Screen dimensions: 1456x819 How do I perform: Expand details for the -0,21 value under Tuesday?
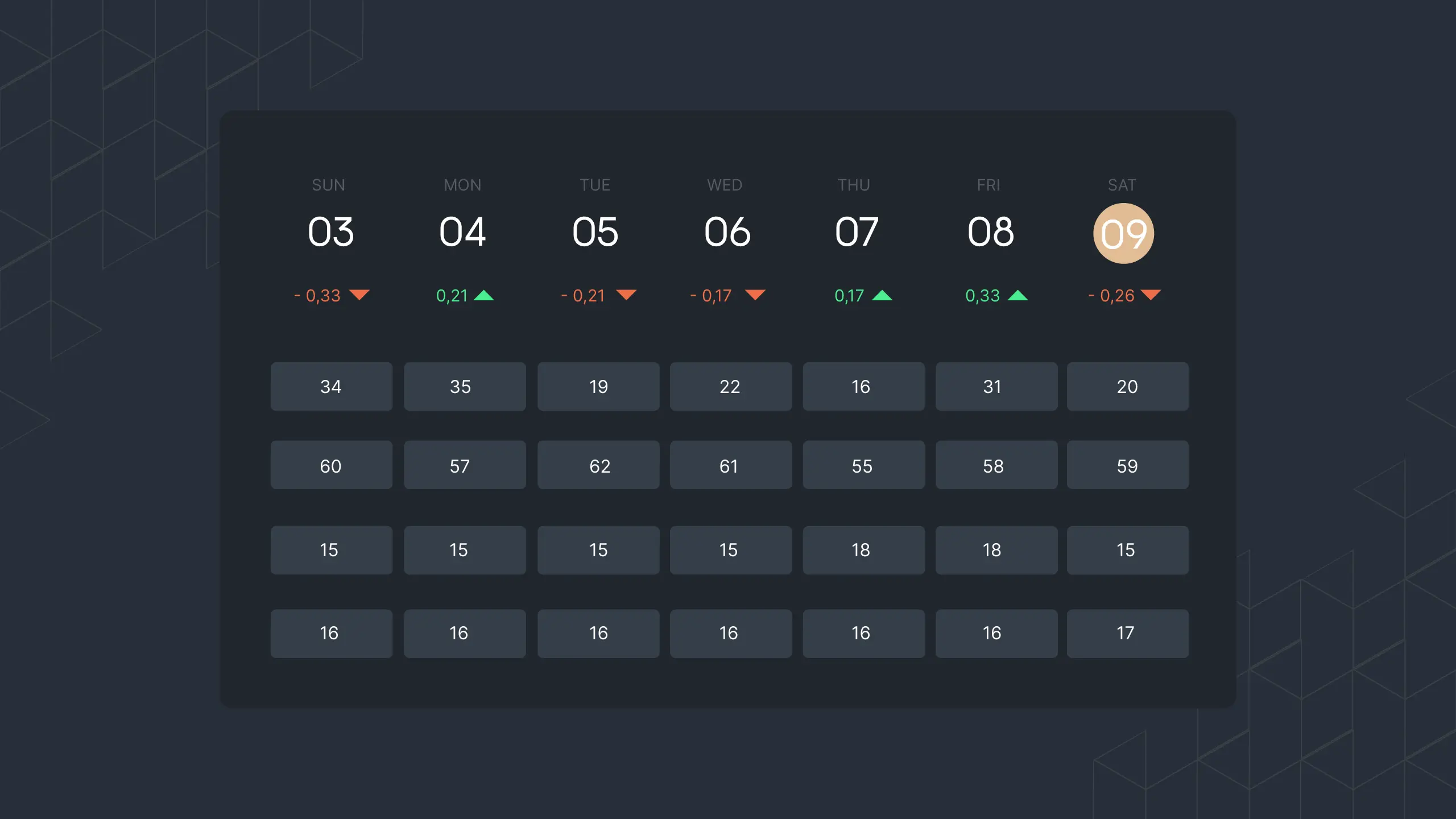(582, 296)
